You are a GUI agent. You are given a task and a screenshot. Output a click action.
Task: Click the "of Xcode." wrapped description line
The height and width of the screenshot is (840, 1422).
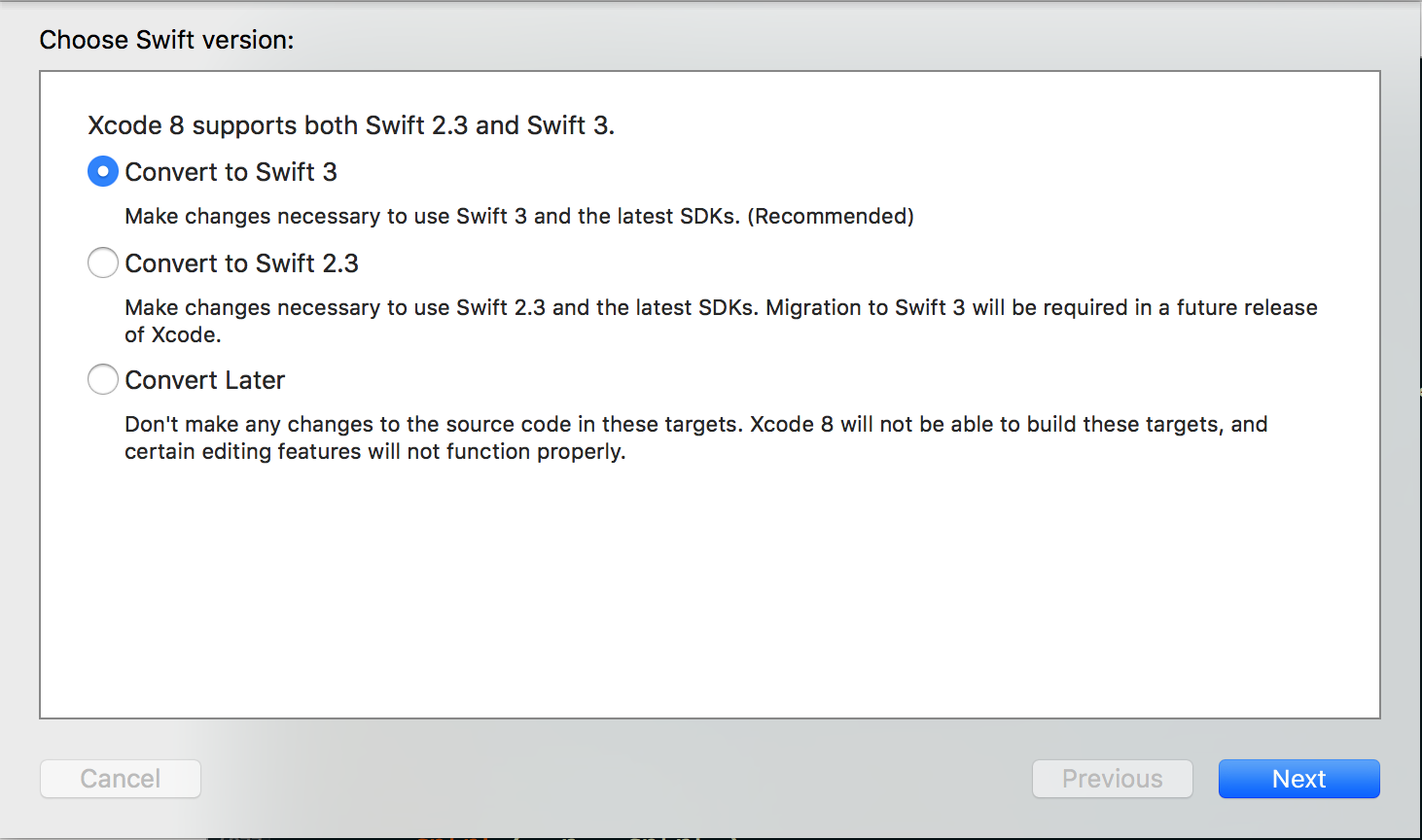tap(173, 335)
